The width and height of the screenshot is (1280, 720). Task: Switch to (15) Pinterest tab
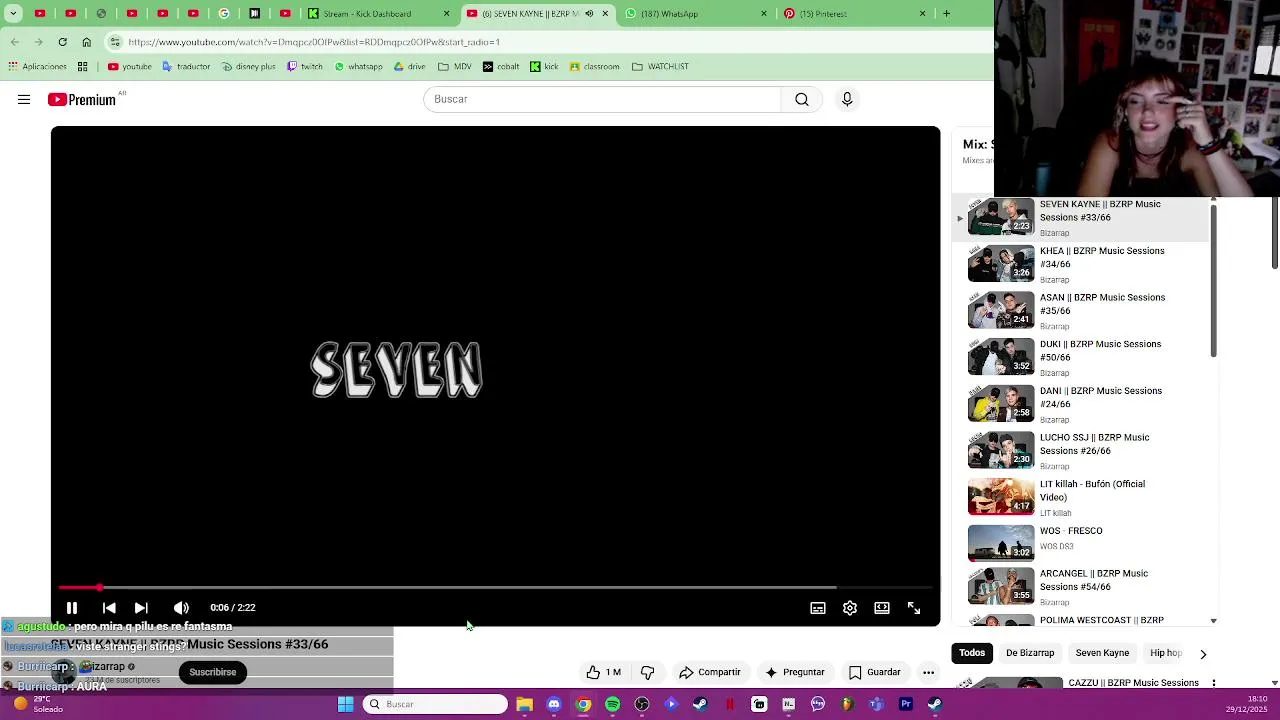pyautogui.click(x=855, y=14)
